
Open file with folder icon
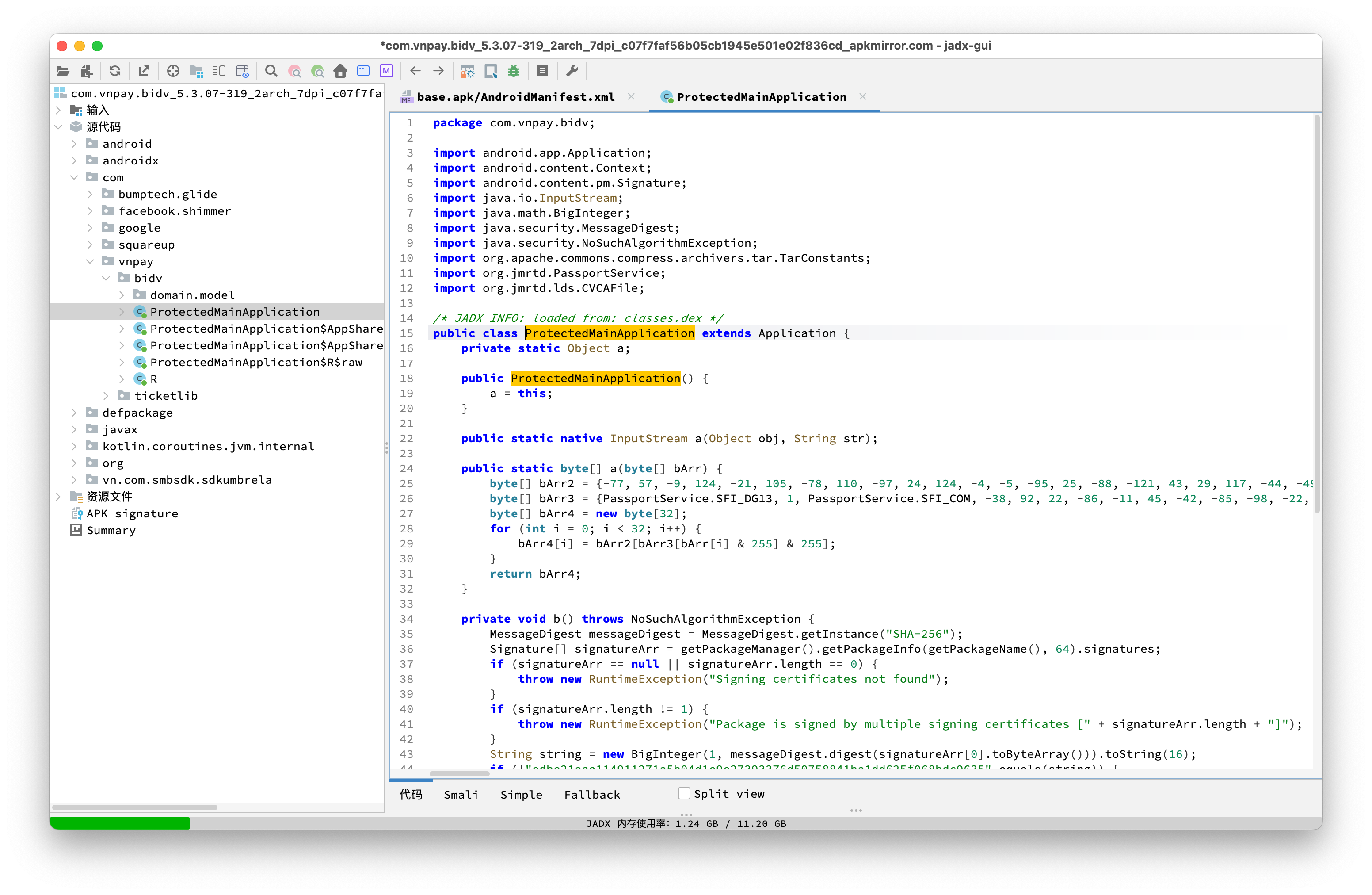tap(63, 71)
